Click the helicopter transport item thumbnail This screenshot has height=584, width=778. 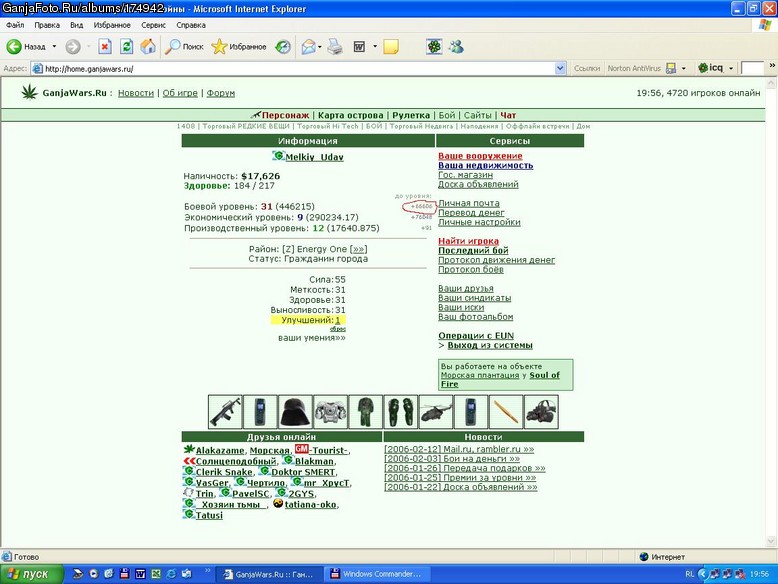coord(436,412)
